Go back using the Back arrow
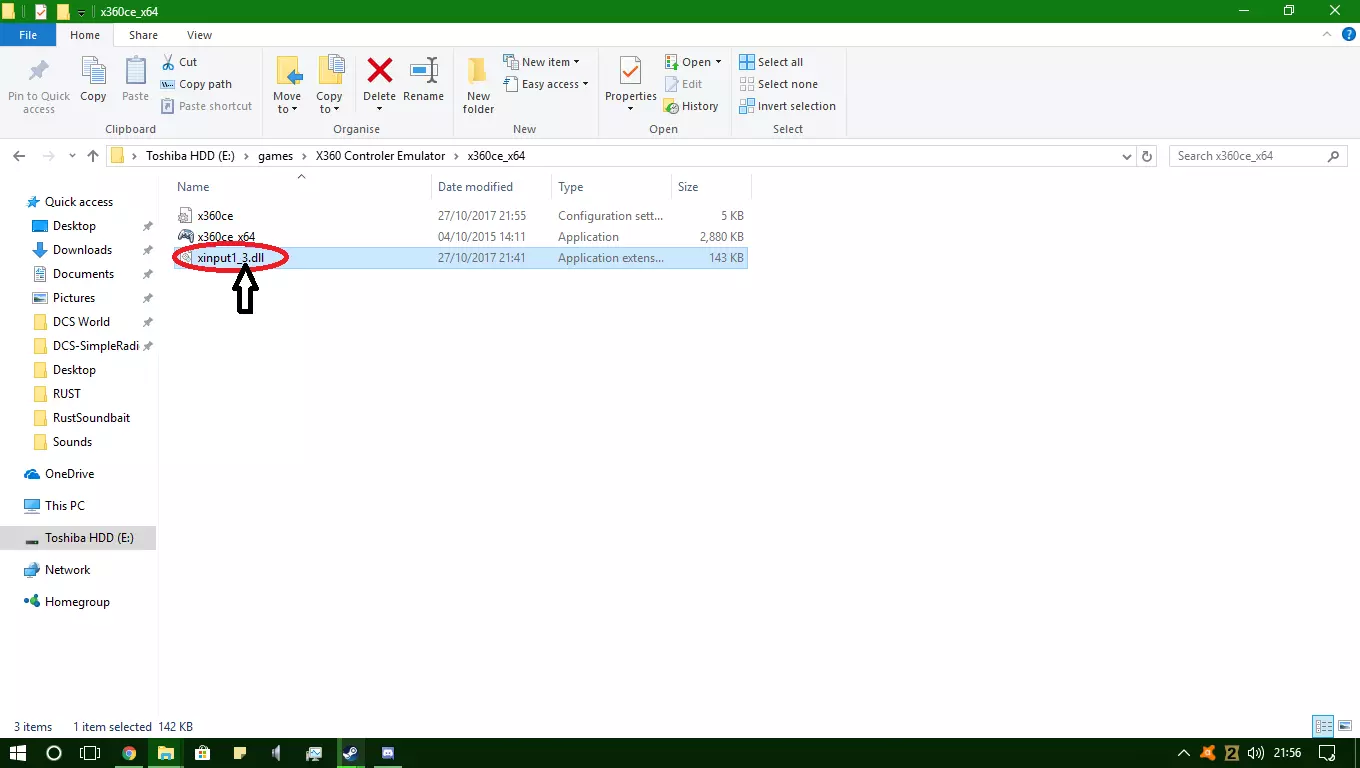The image size is (1360, 768). tap(19, 156)
